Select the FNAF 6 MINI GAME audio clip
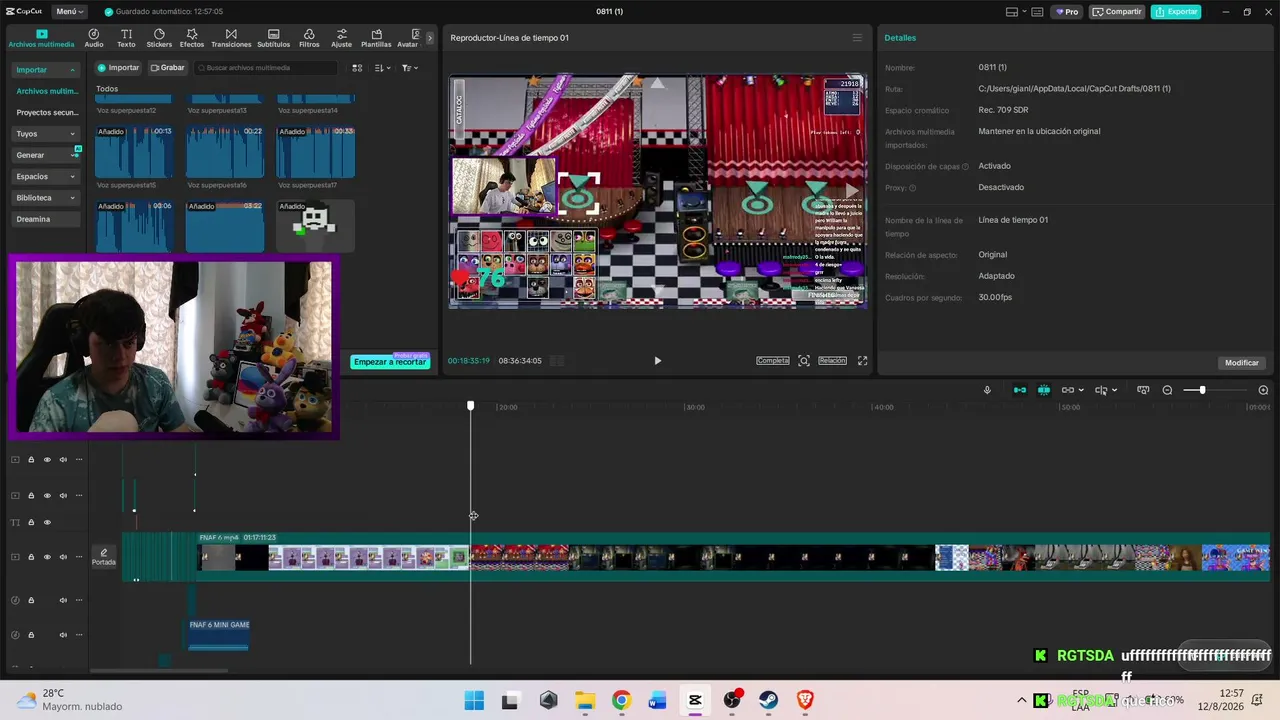This screenshot has height=720, width=1280. (x=219, y=634)
